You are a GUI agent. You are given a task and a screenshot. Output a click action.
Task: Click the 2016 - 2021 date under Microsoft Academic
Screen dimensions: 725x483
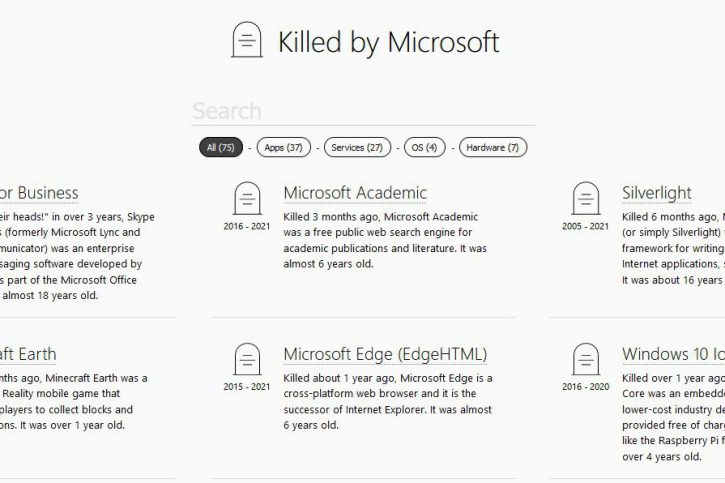[x=247, y=226]
